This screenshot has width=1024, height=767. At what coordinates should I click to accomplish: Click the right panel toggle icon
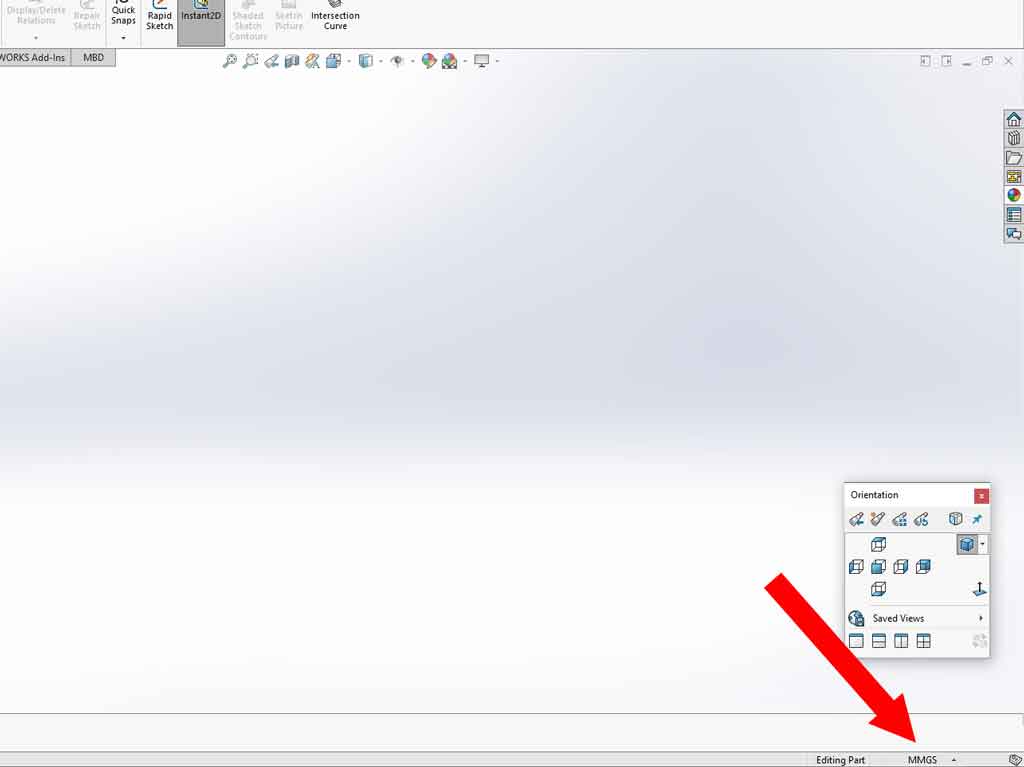[x=946, y=61]
